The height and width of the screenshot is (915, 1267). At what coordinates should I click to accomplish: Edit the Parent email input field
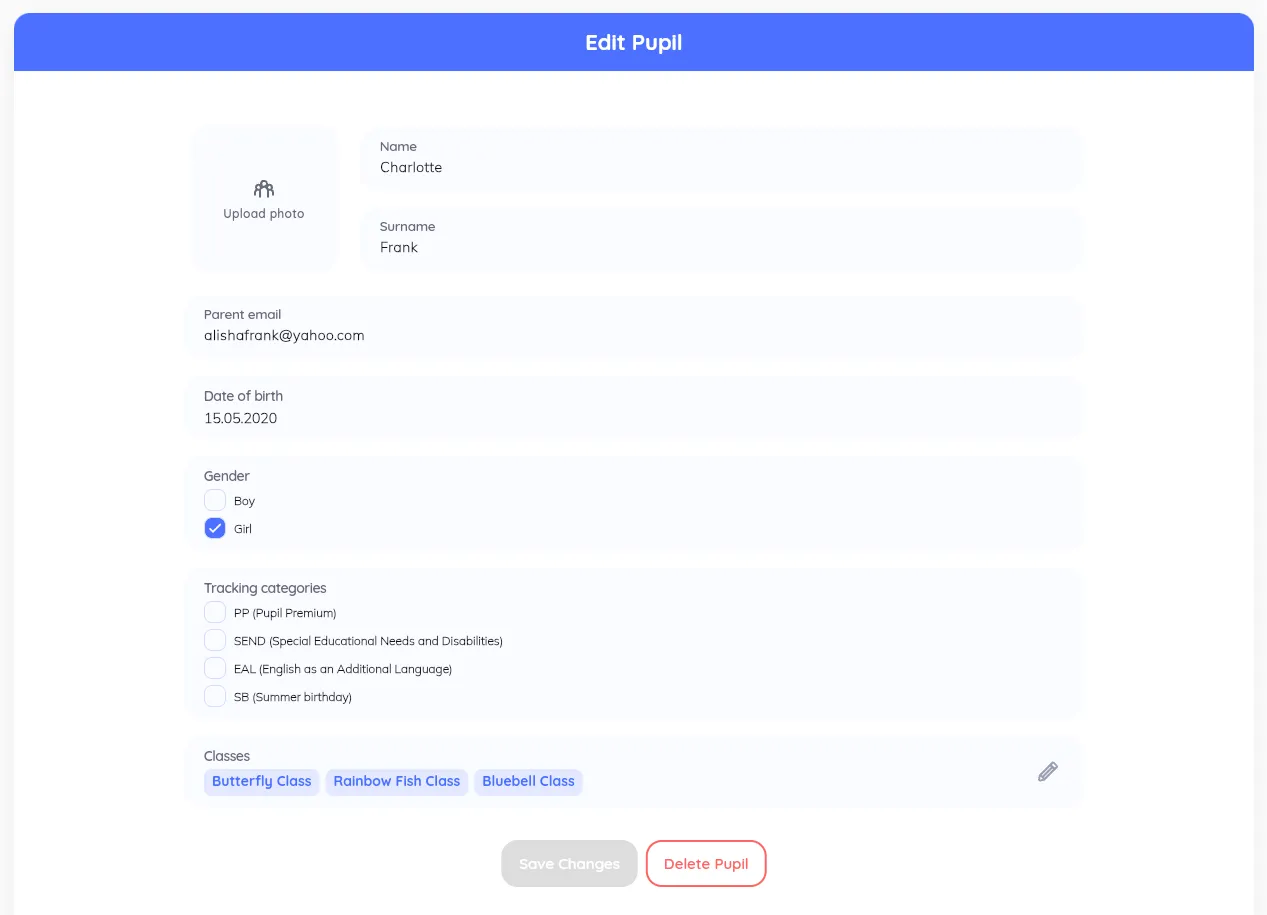click(632, 335)
